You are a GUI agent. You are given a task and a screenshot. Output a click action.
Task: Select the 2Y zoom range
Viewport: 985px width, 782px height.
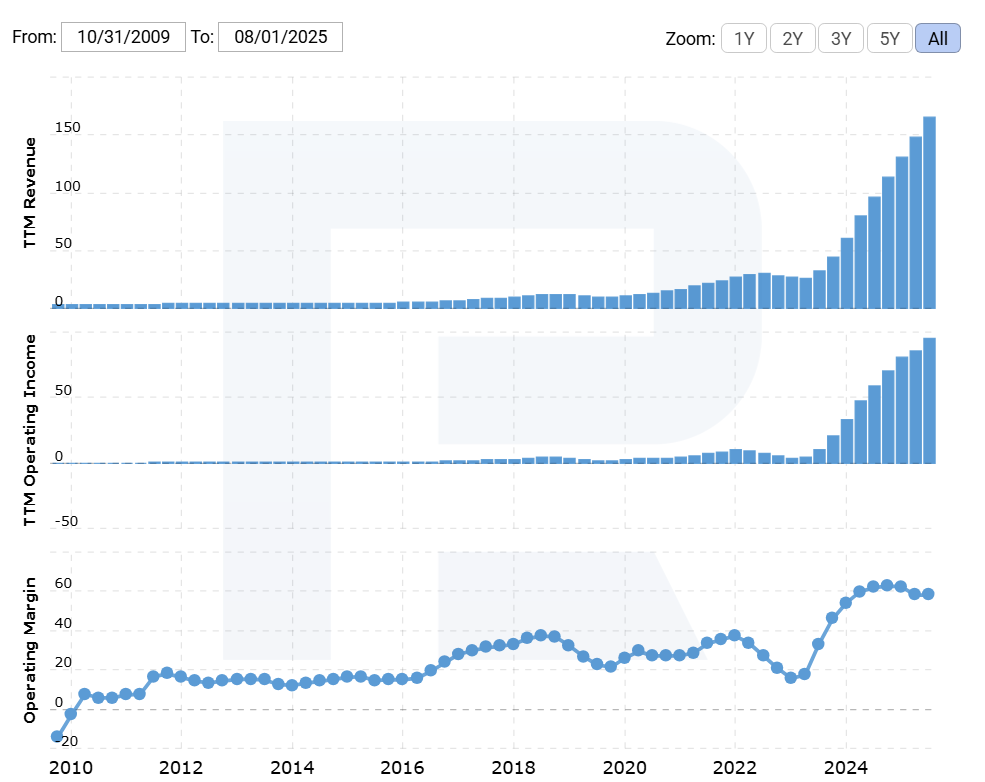pos(792,39)
